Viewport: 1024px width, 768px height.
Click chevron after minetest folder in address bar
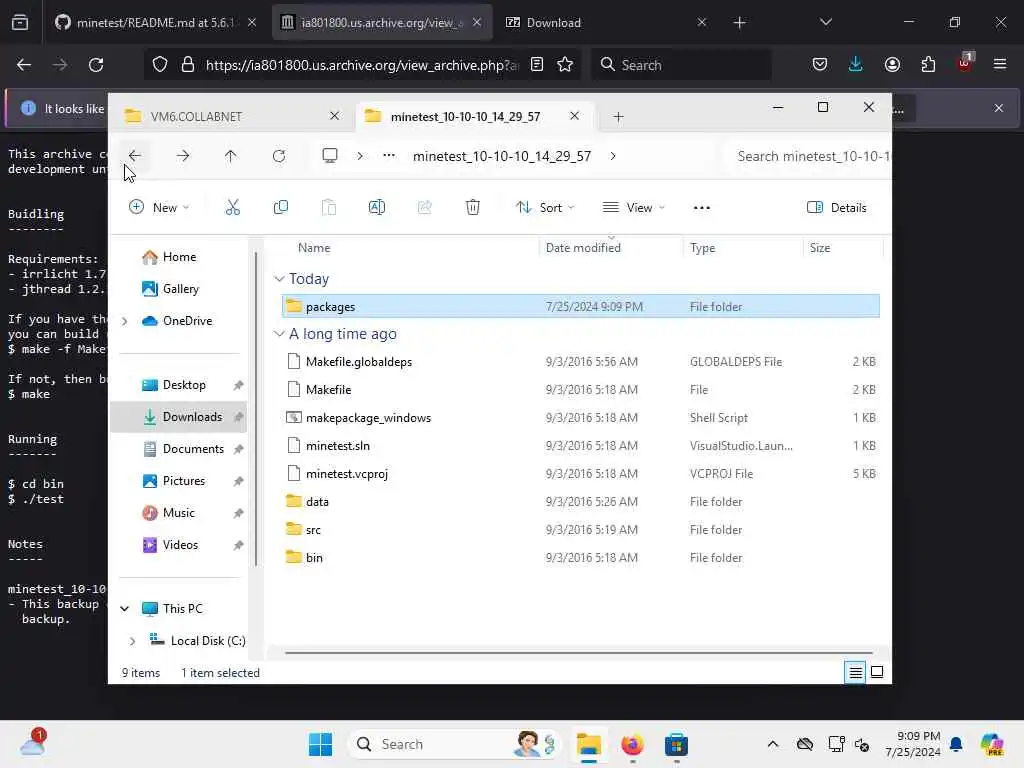(x=613, y=156)
